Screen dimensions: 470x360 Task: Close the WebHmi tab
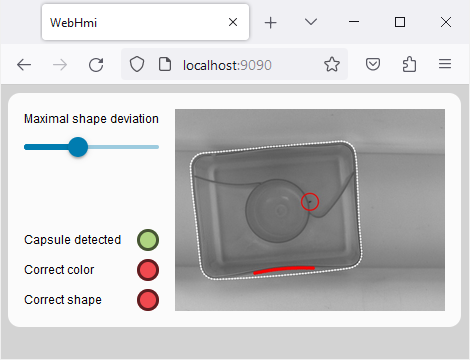pyautogui.click(x=233, y=22)
